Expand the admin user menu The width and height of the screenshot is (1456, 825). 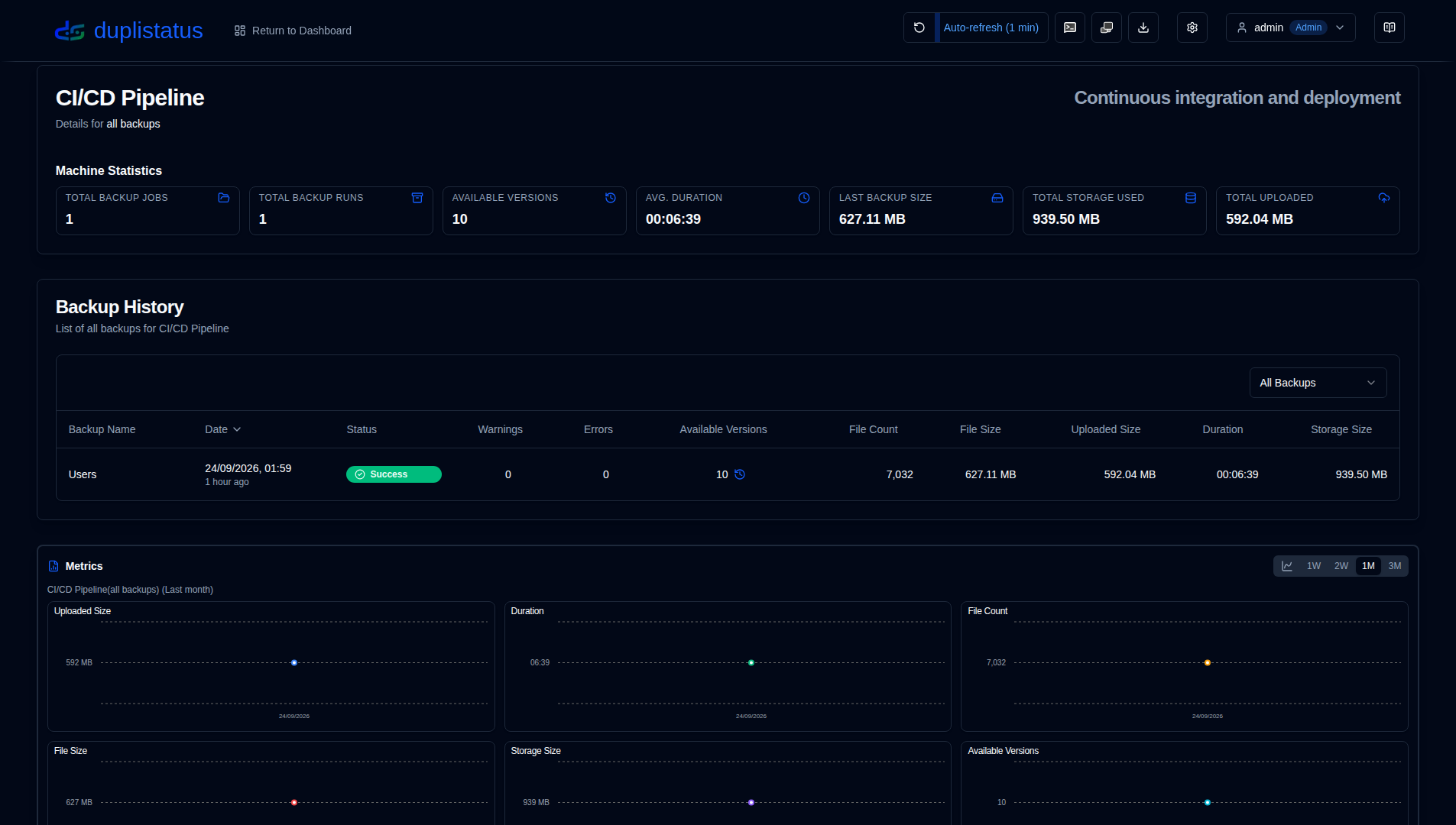tap(1291, 27)
